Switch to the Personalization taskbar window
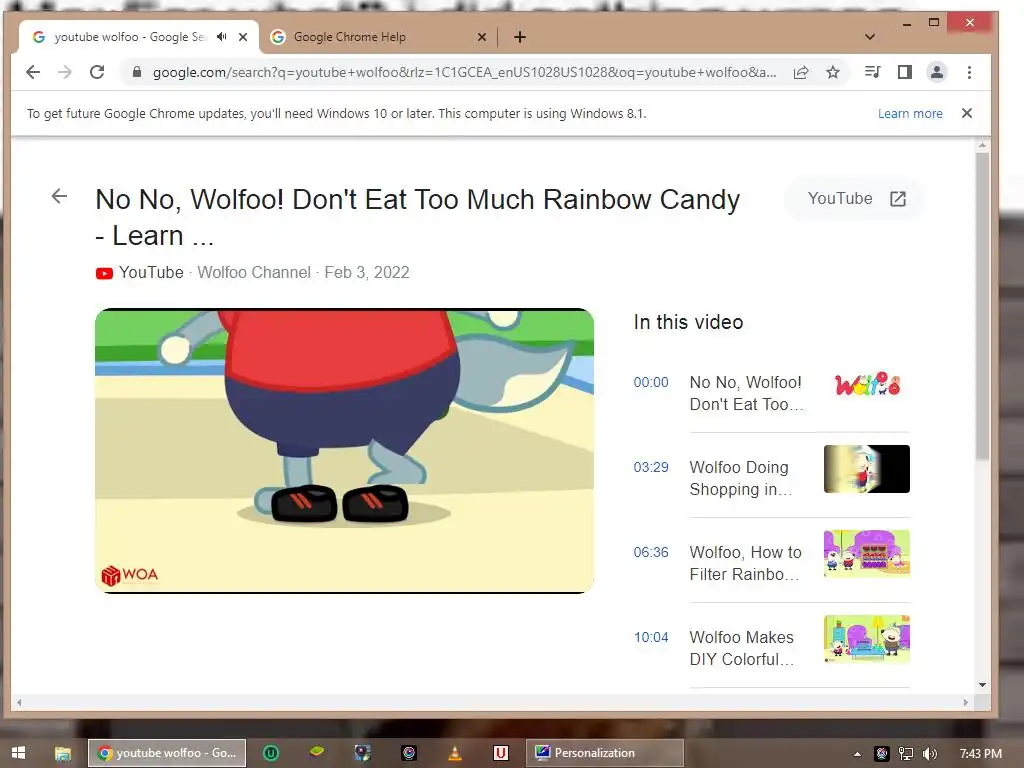The image size is (1024, 768). (605, 753)
